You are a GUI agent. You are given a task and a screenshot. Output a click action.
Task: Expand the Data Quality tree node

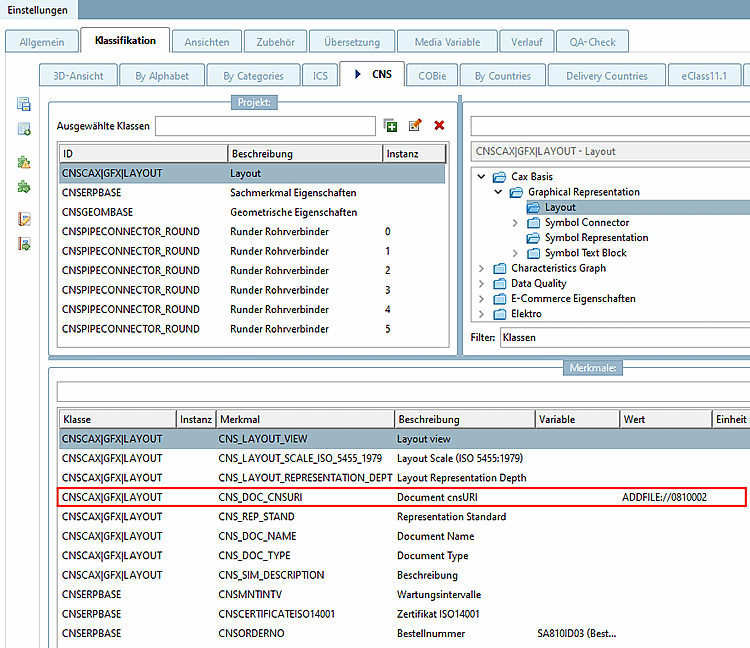[x=482, y=284]
